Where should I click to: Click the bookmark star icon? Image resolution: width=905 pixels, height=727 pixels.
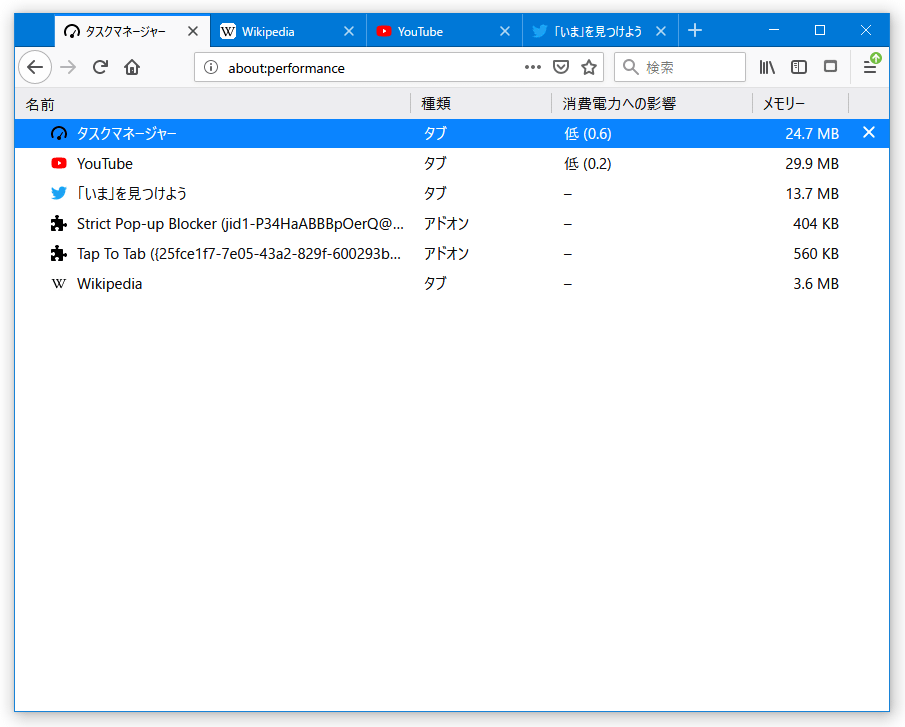pyautogui.click(x=589, y=67)
